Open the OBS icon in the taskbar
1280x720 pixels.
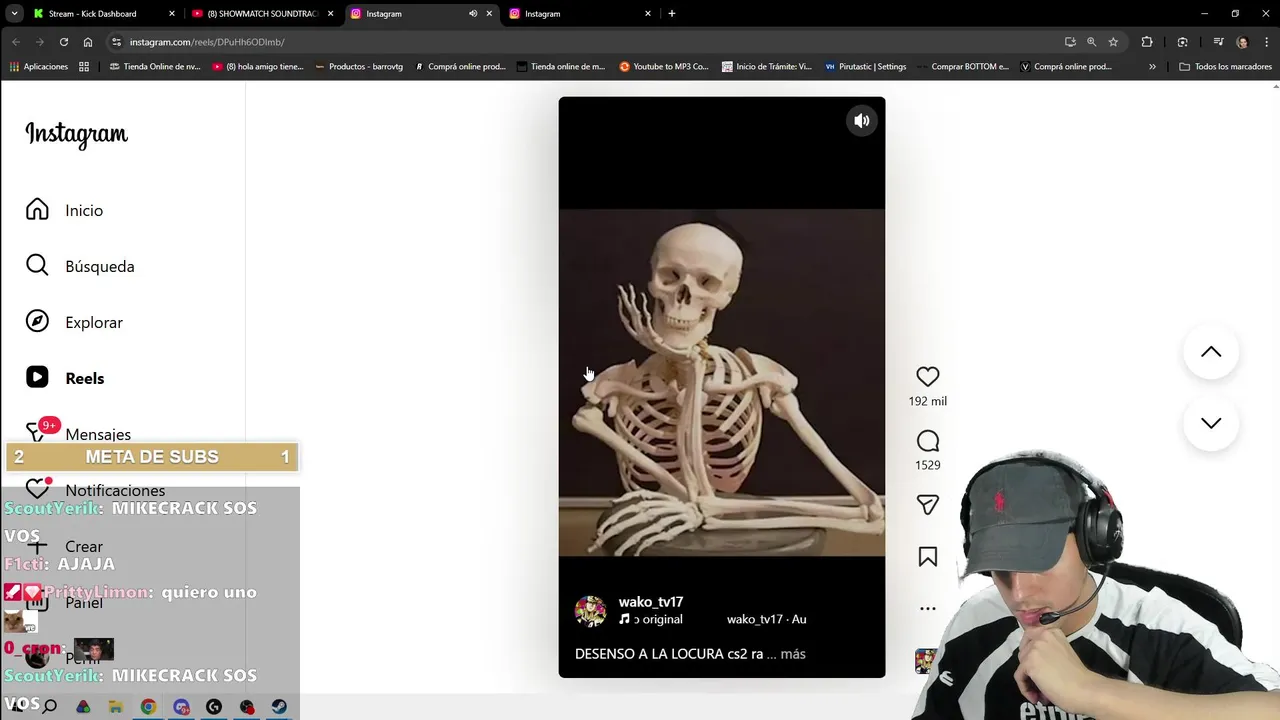coord(247,707)
